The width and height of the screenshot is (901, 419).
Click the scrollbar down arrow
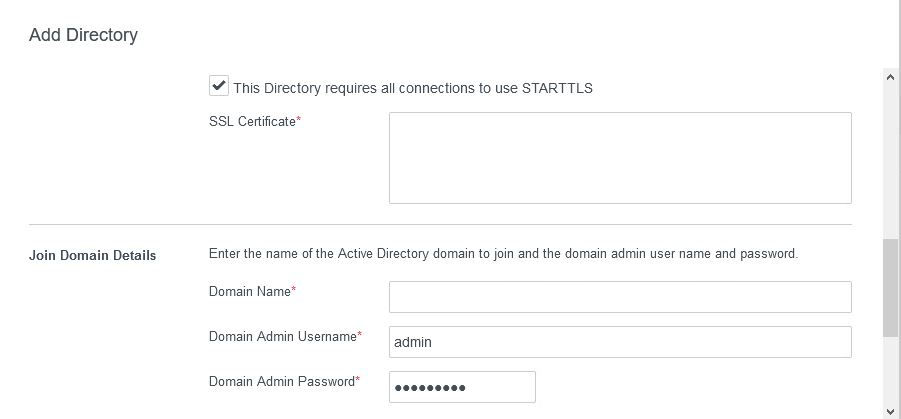point(890,410)
